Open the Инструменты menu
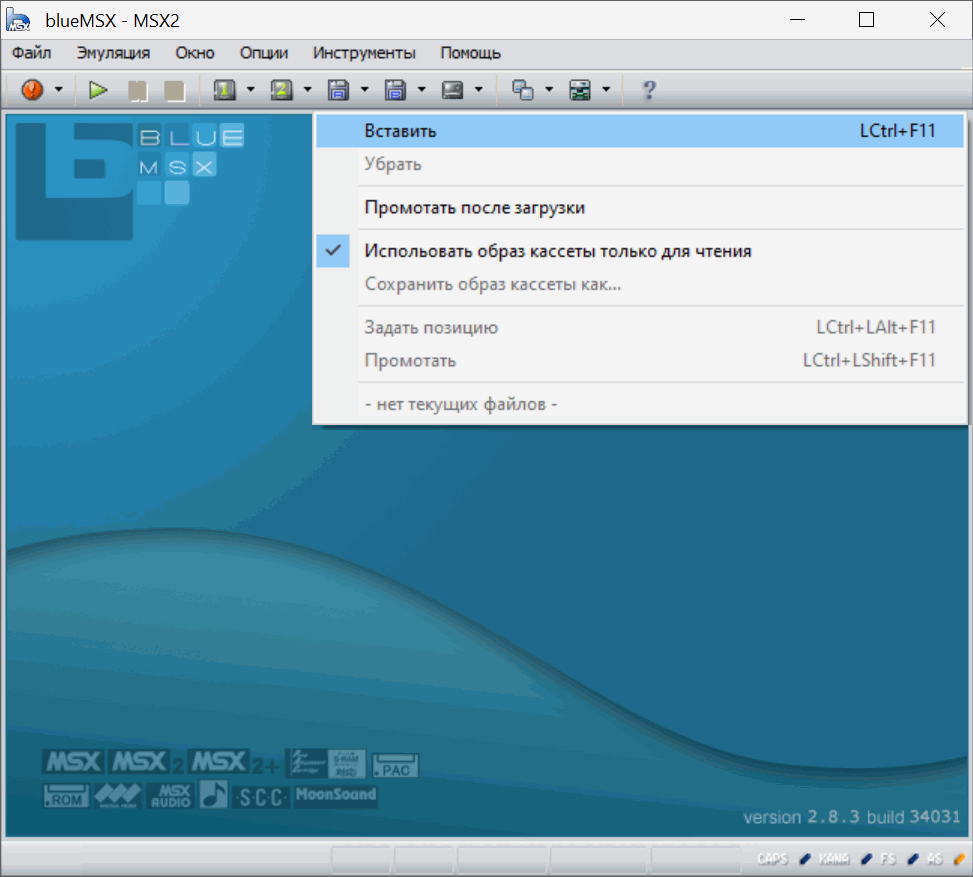 364,53
